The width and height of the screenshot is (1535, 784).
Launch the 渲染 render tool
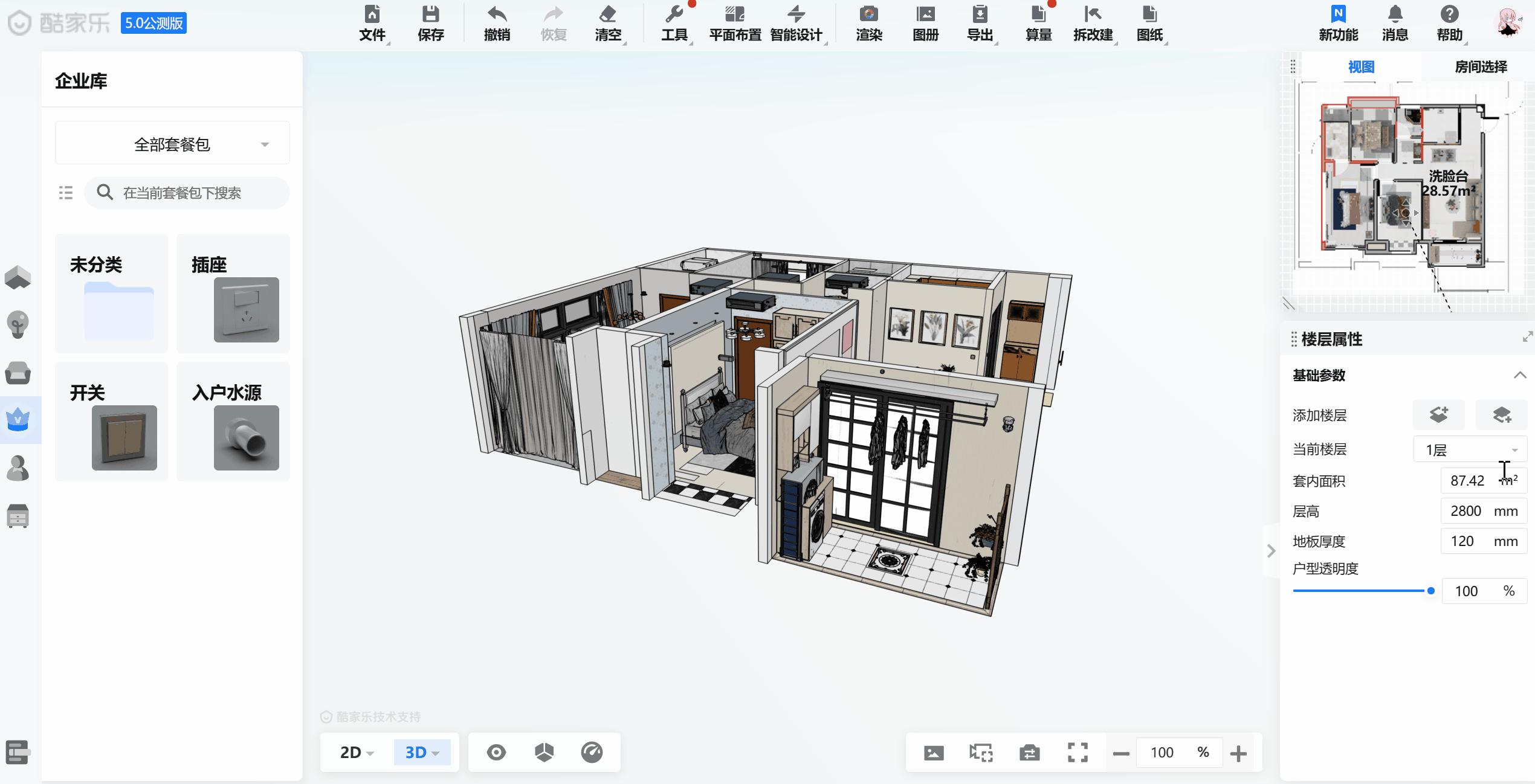point(869,24)
